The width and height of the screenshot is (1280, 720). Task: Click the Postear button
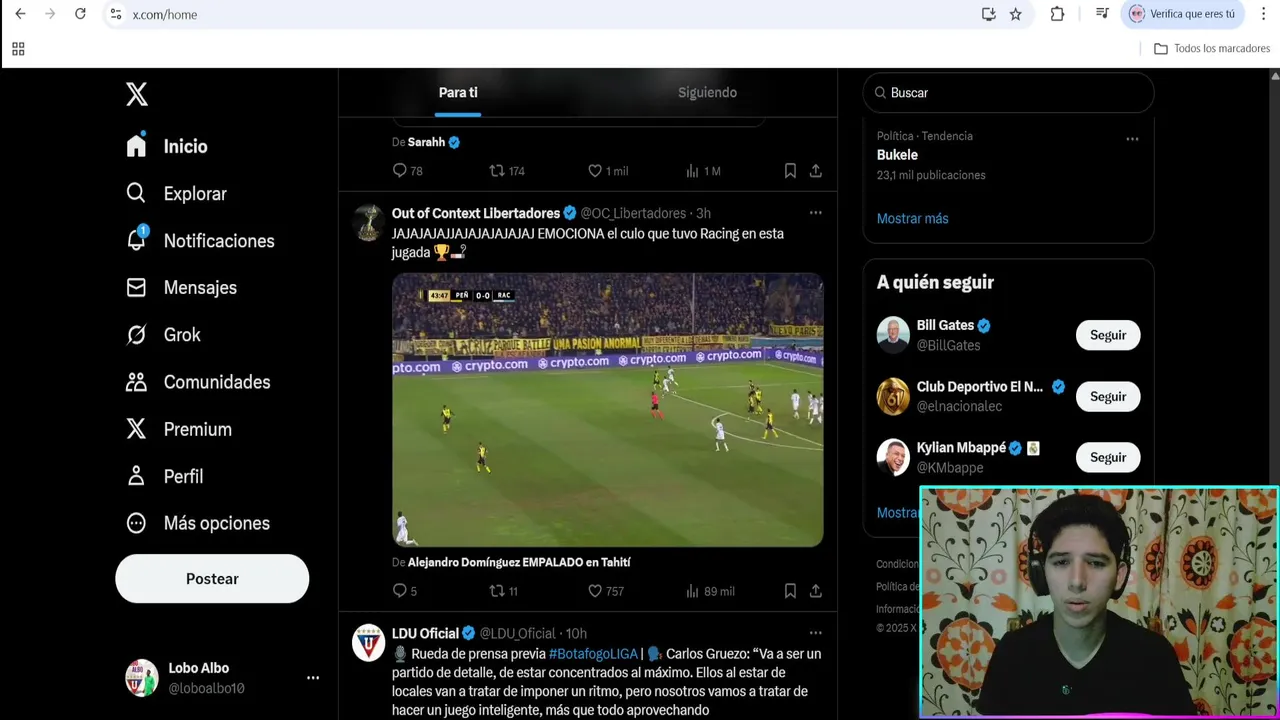[212, 579]
